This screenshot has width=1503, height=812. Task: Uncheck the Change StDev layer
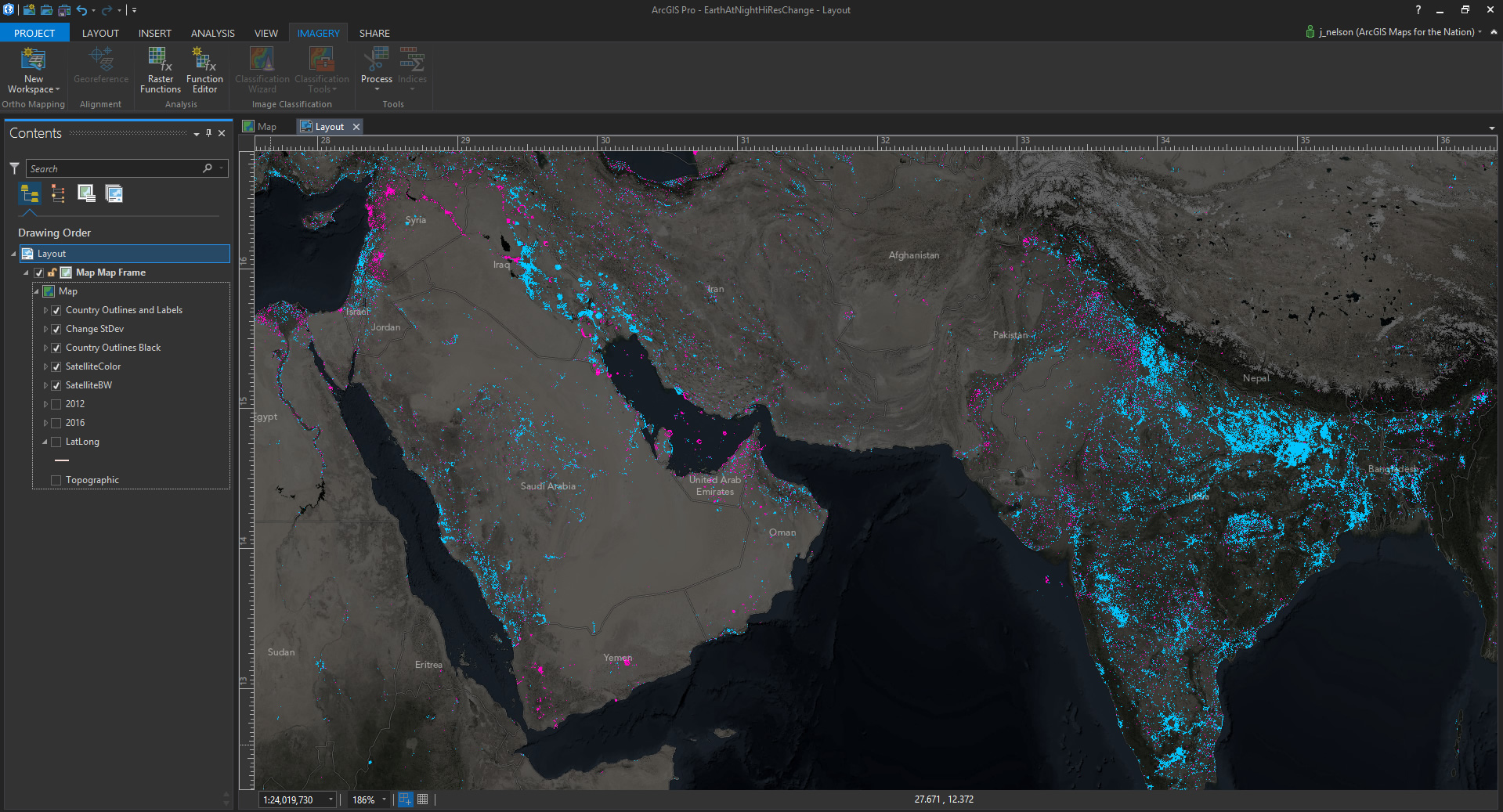point(56,329)
